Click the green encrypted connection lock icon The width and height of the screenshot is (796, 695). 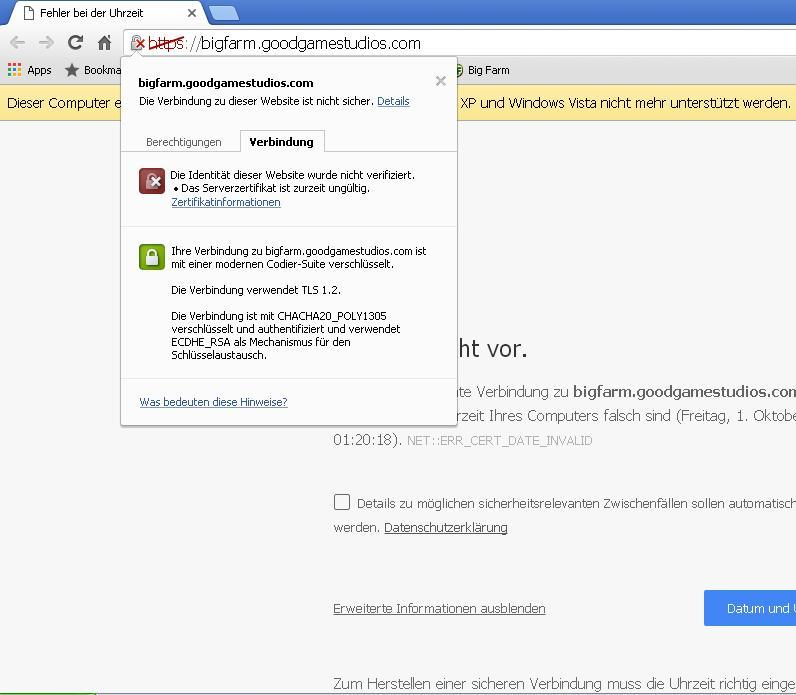tap(152, 257)
